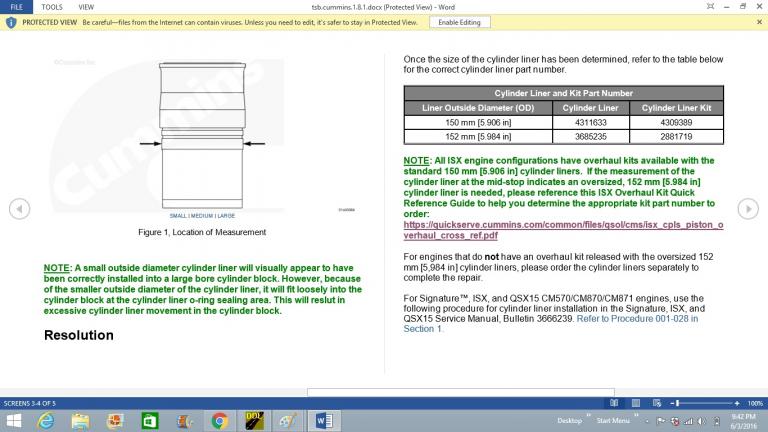Screen dimensions: 768x432
Task: Open the Paint palette taskbar icon
Action: 288,421
